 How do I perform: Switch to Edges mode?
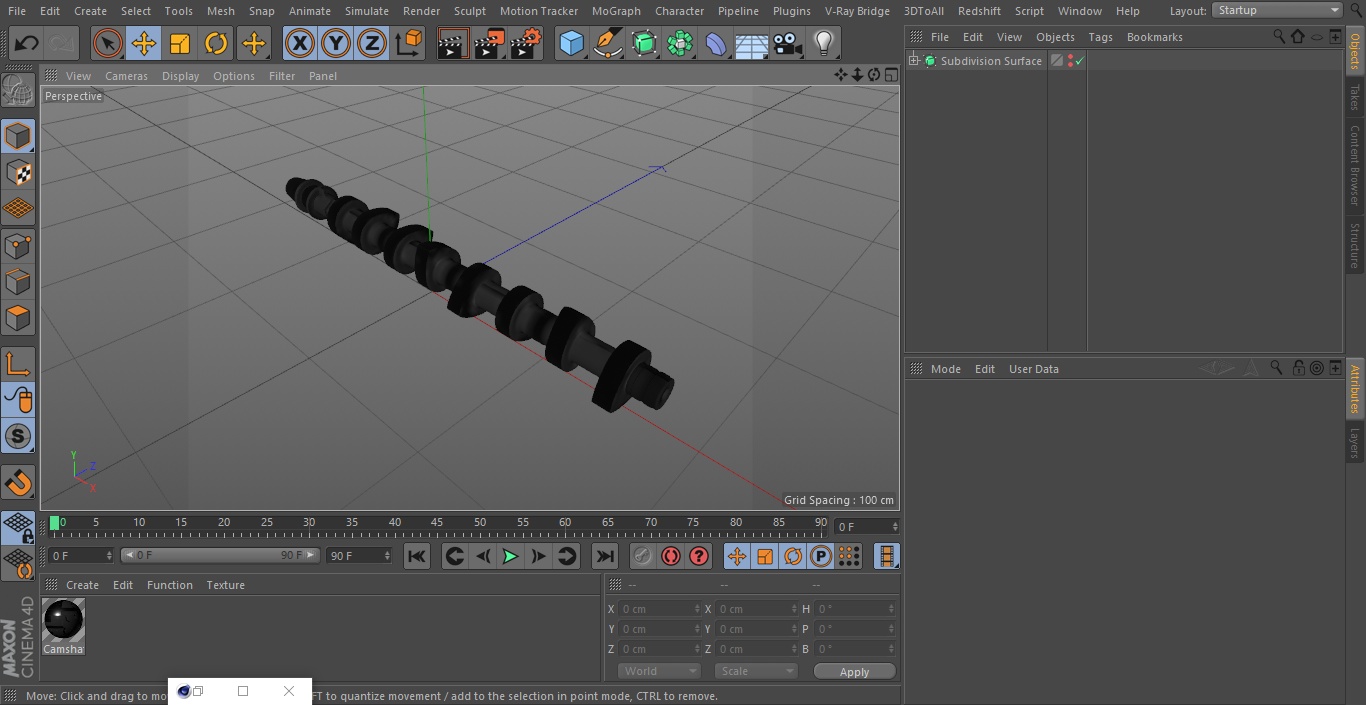(x=18, y=281)
